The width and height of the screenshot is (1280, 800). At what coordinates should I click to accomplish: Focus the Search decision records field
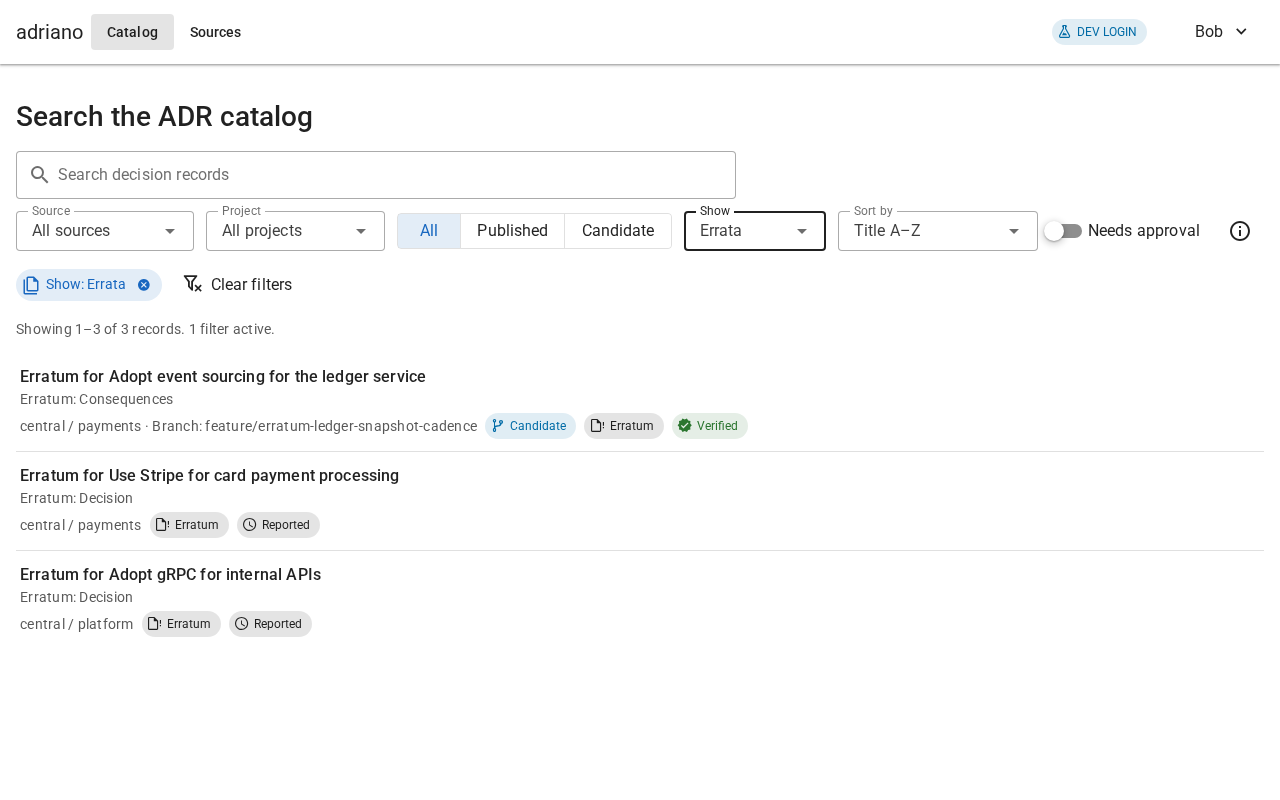point(376,175)
